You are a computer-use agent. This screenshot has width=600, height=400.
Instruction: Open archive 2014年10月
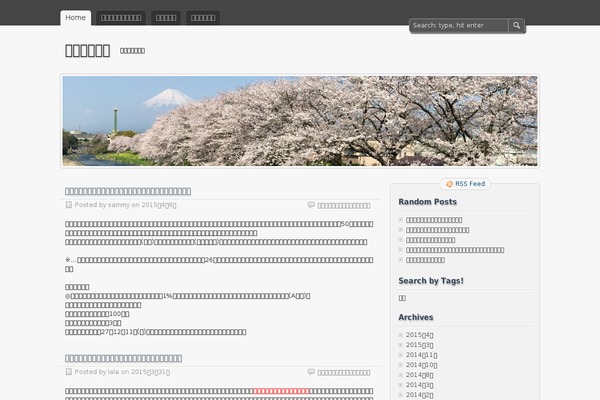click(421, 365)
